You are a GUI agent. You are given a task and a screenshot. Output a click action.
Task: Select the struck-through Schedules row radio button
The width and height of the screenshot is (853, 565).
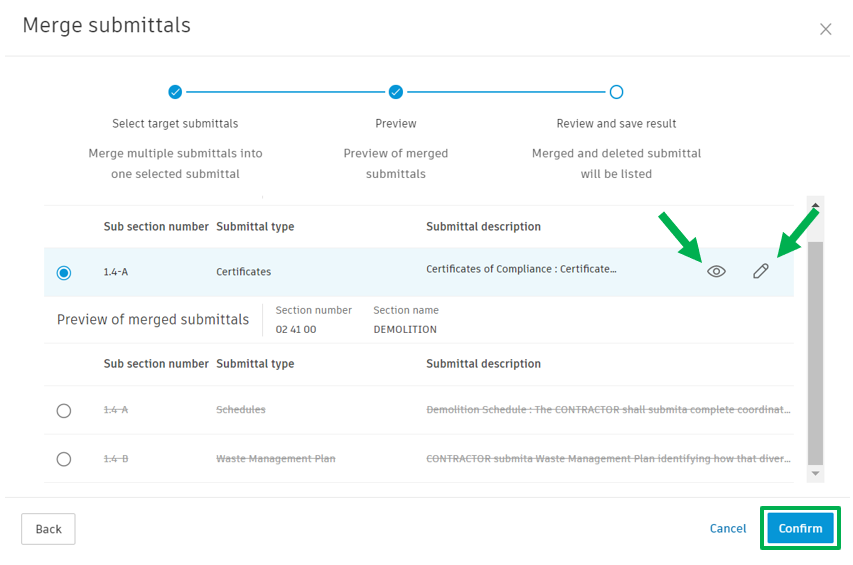pyautogui.click(x=64, y=411)
